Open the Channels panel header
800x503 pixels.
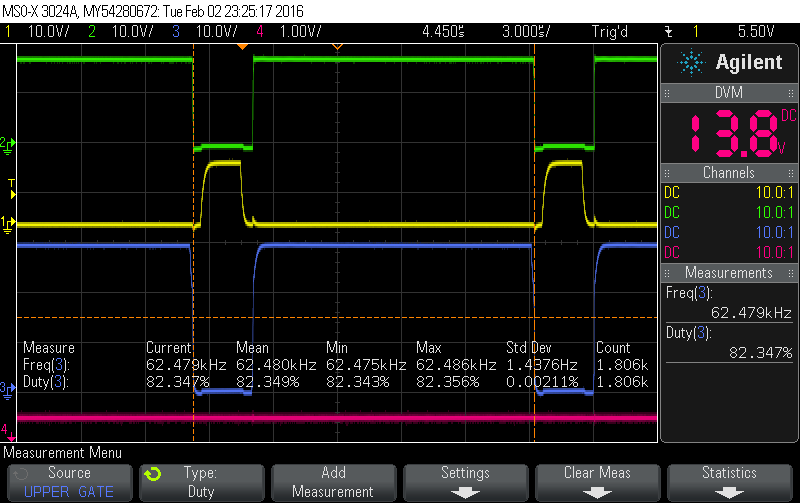(729, 173)
